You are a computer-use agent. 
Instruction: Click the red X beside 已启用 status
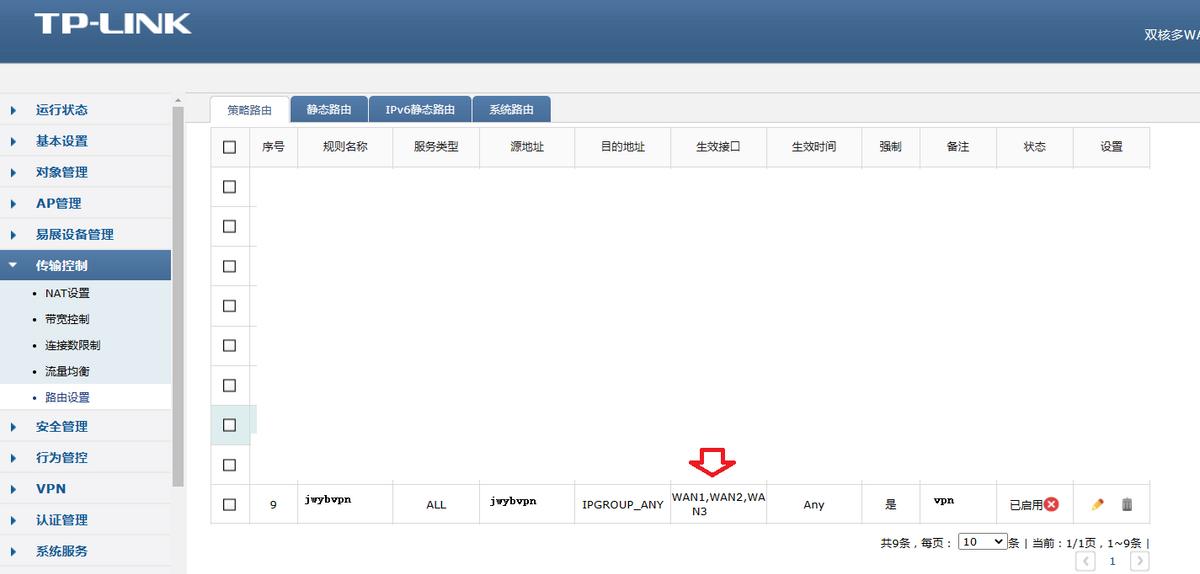(x=1051, y=504)
